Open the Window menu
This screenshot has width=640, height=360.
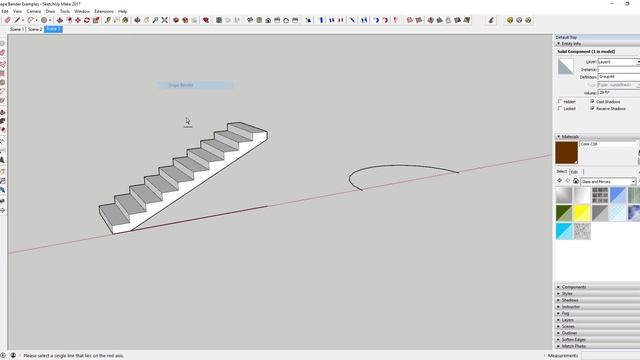82,11
